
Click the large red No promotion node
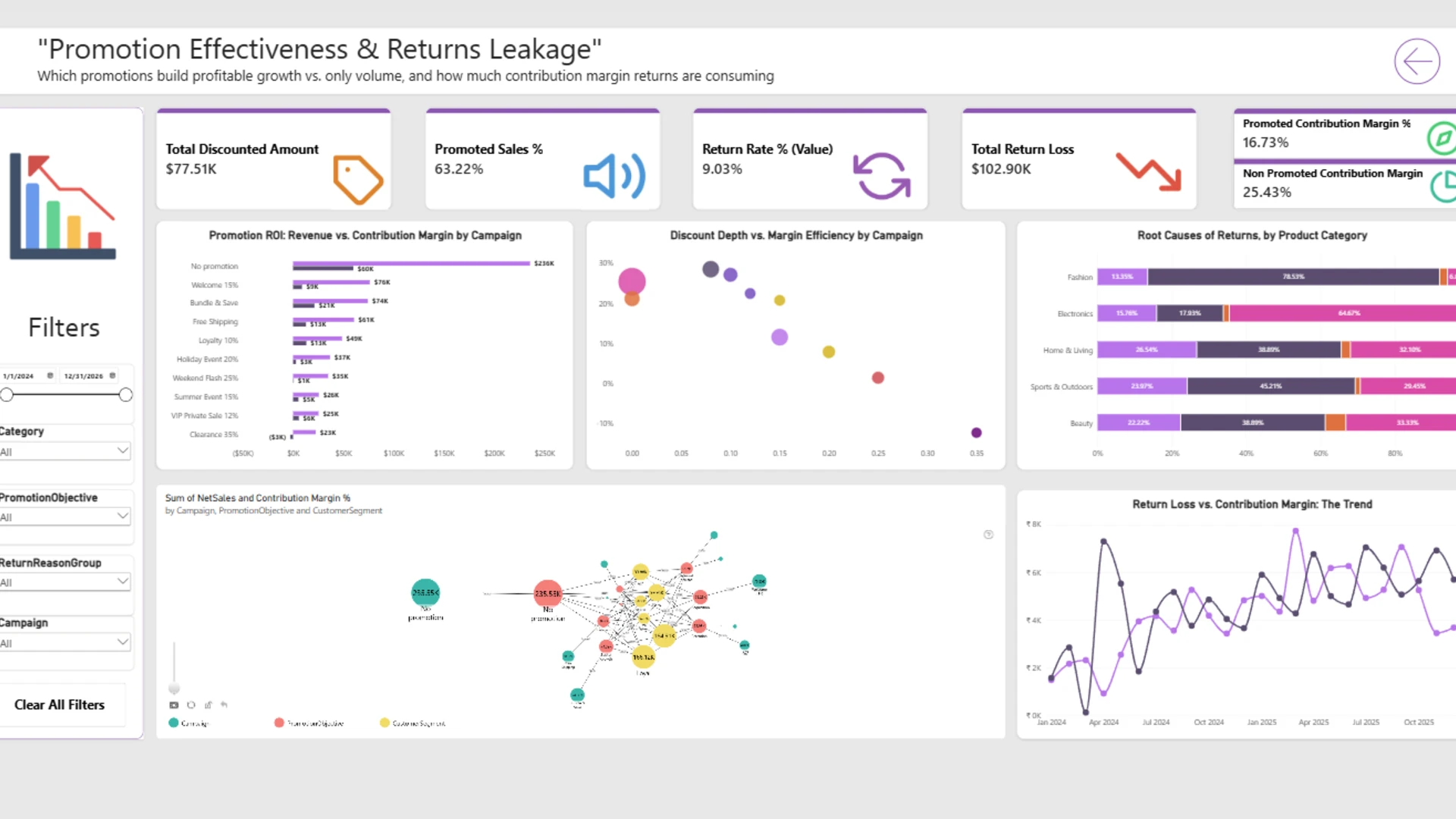pos(548,593)
